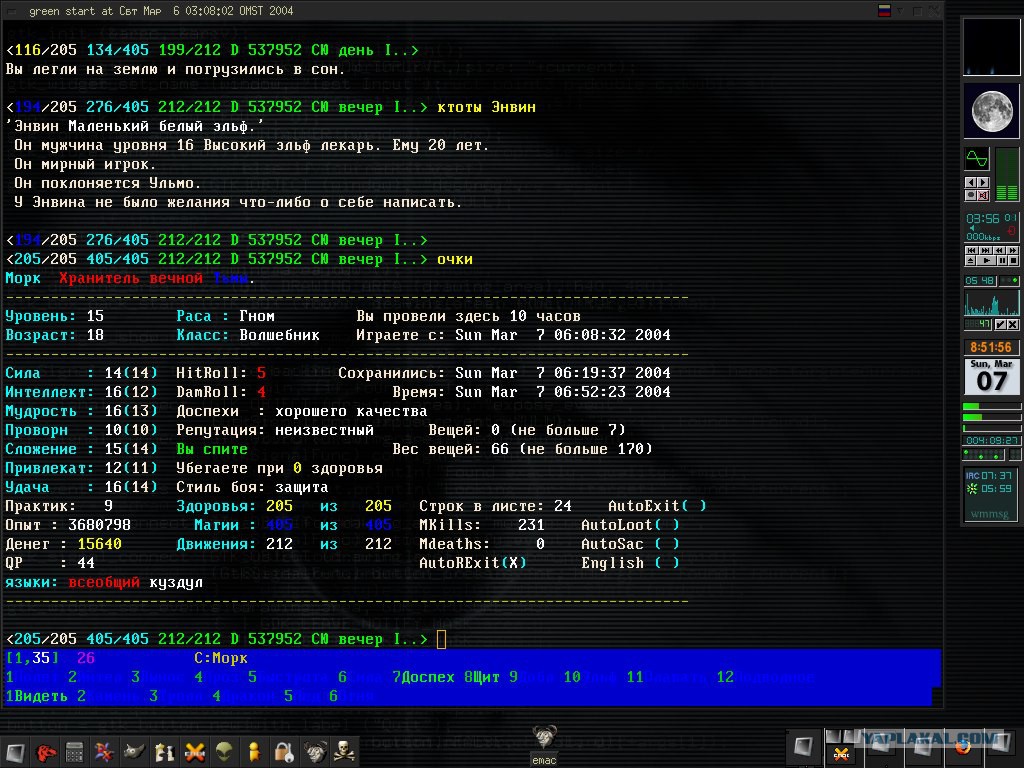Click the 'Стиль боя: защита' line
1024x768 pixels.
[252, 487]
